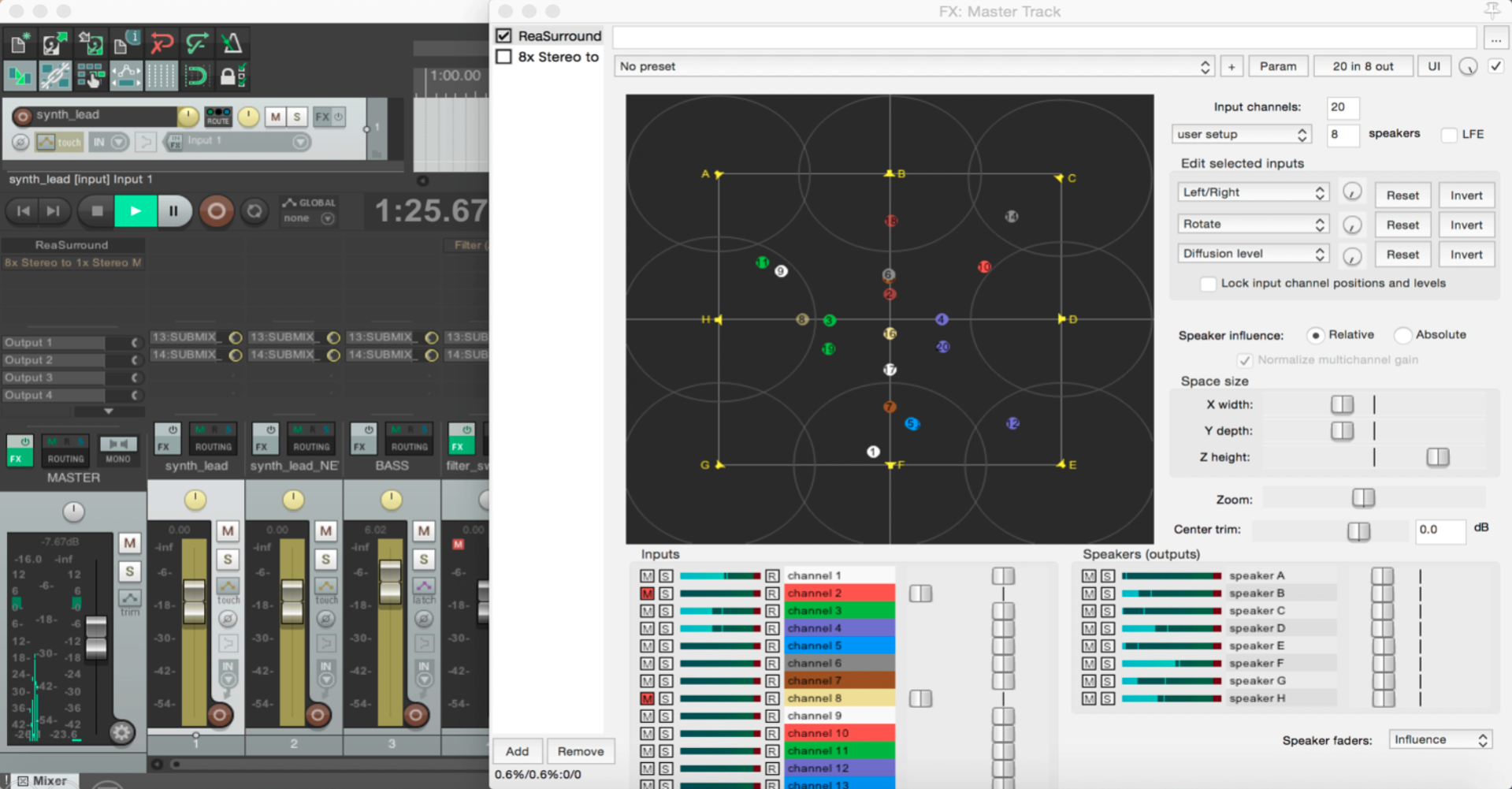The image size is (1512, 789).
Task: Click the Play button in transport
Action: click(x=136, y=211)
